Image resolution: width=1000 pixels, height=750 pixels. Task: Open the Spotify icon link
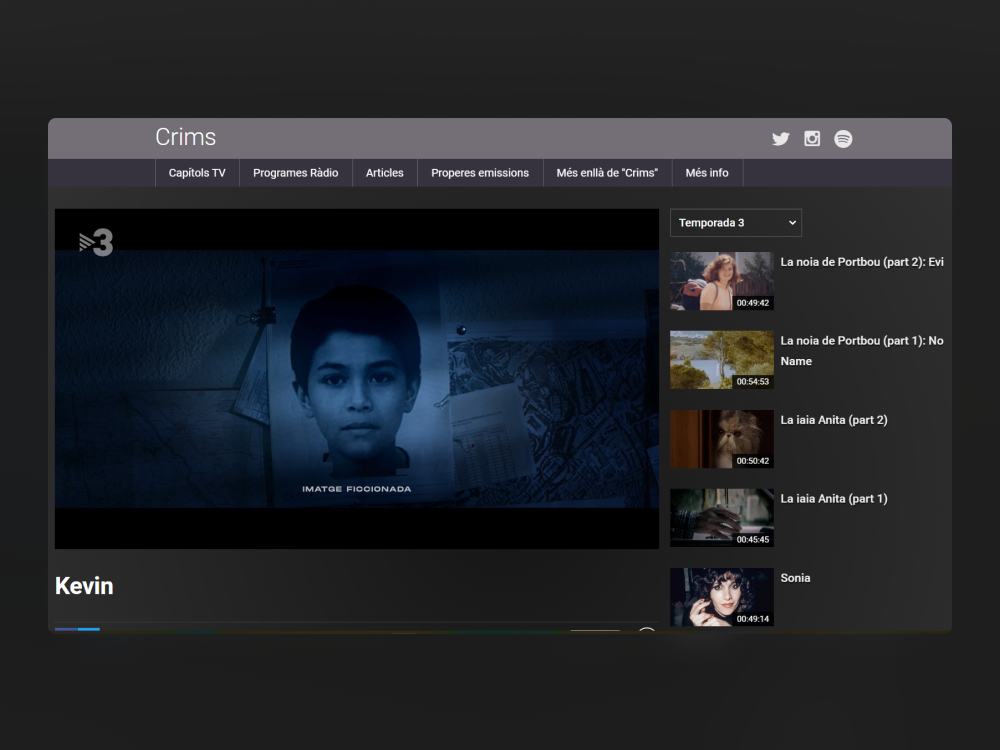[843, 139]
